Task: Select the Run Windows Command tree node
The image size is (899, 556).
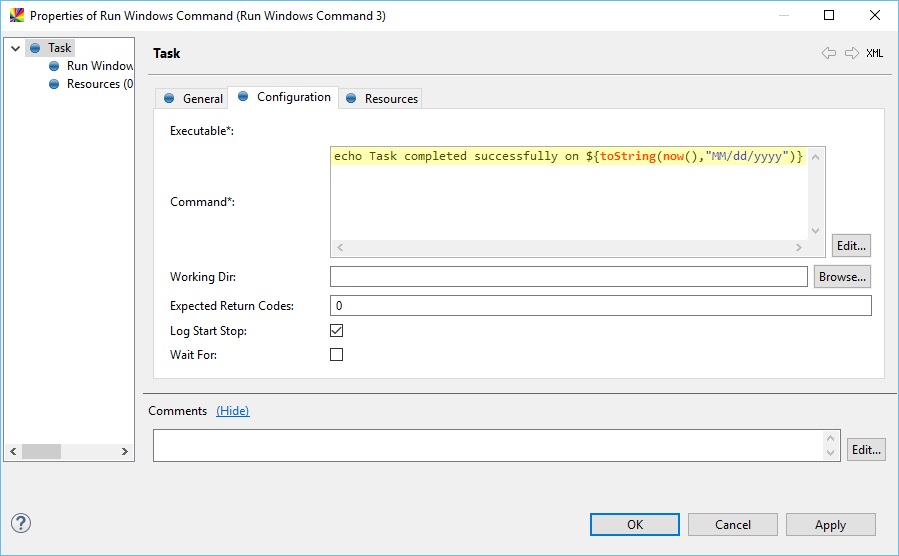Action: pos(99,66)
